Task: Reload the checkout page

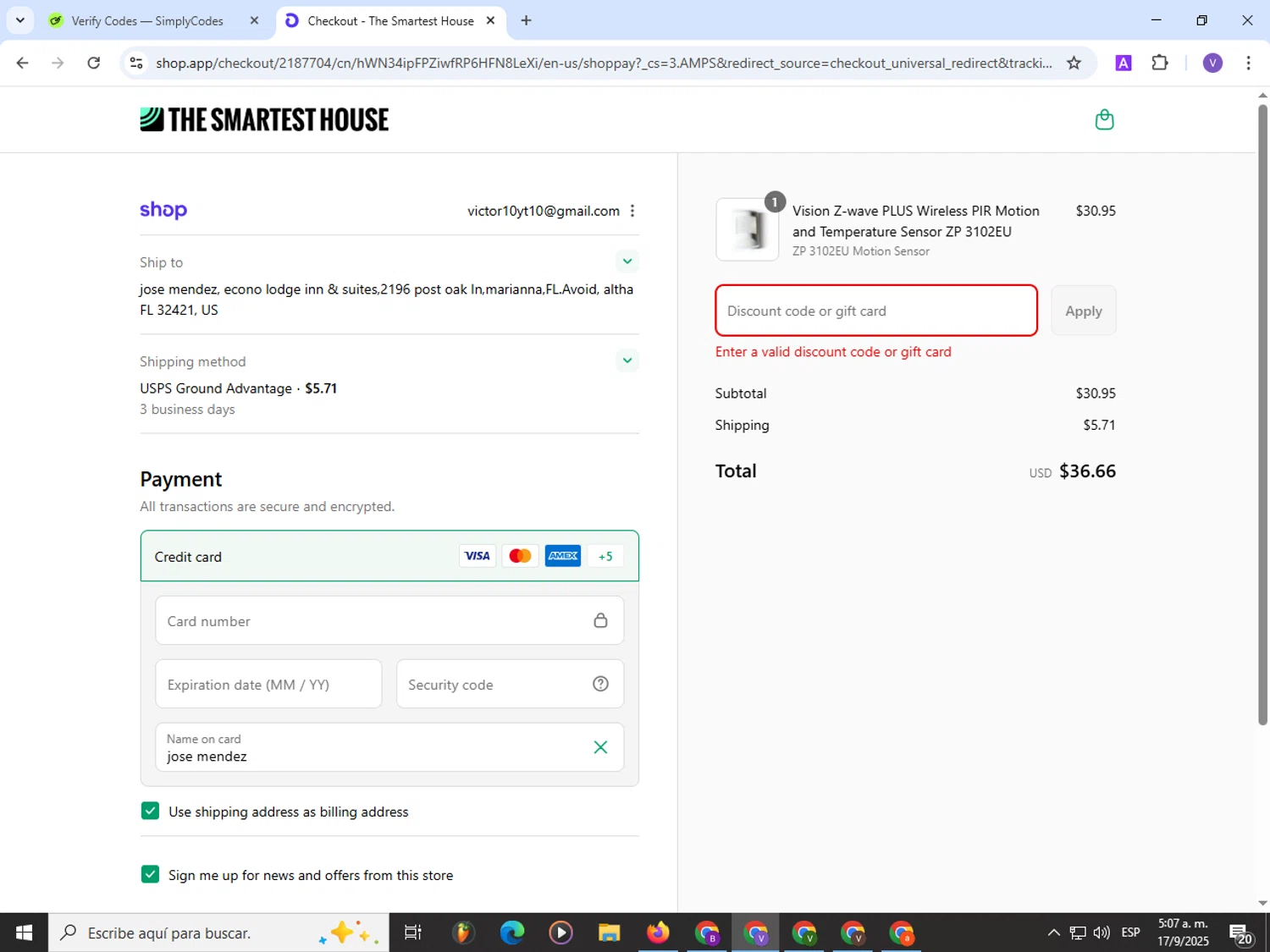Action: pos(94,63)
